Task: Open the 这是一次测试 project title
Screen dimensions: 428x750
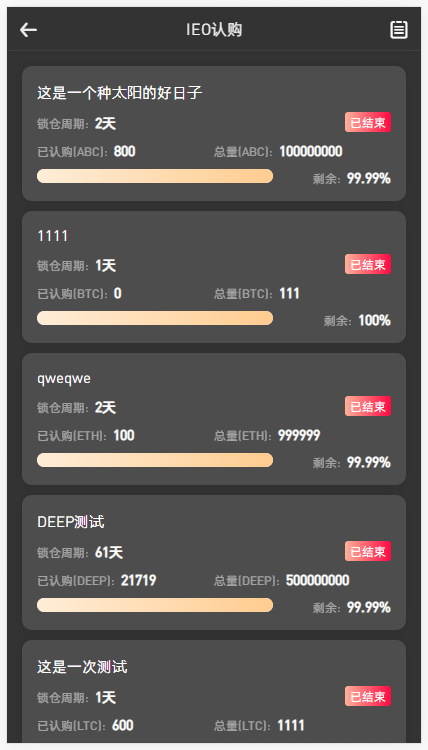Action: pyautogui.click(x=82, y=667)
